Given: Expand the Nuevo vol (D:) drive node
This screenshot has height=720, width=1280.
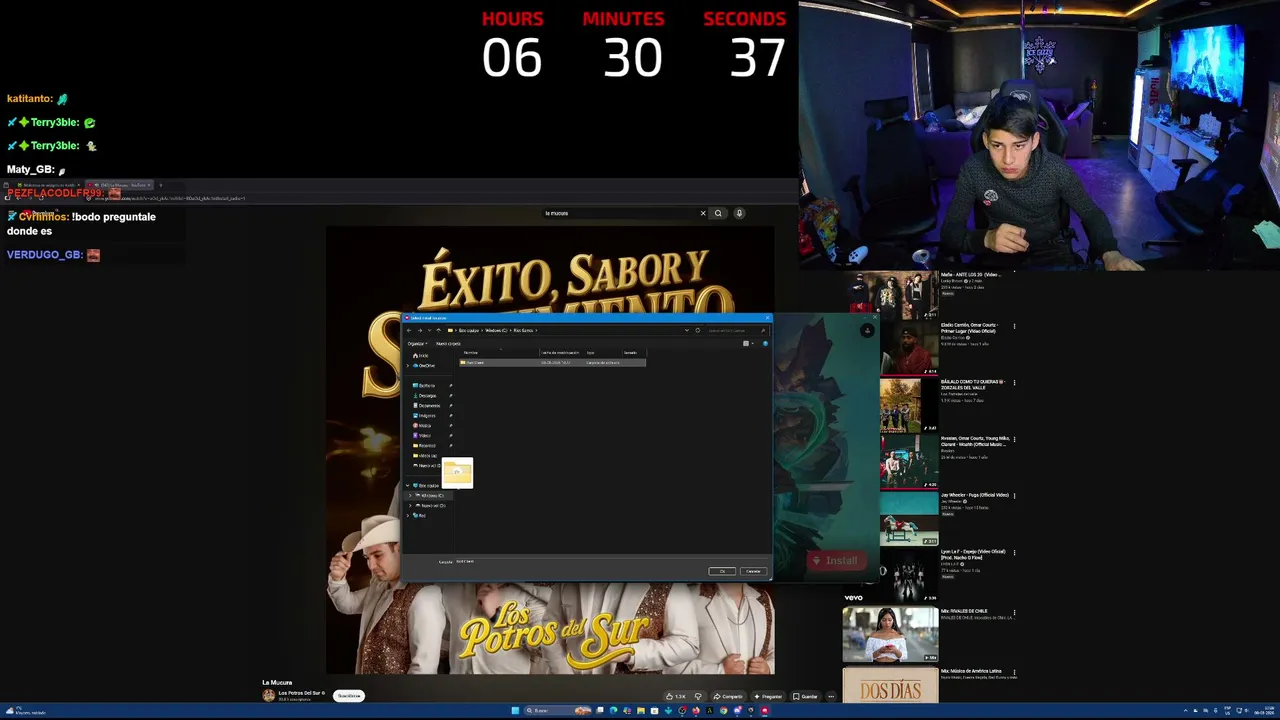Looking at the screenshot, I should click(x=411, y=505).
